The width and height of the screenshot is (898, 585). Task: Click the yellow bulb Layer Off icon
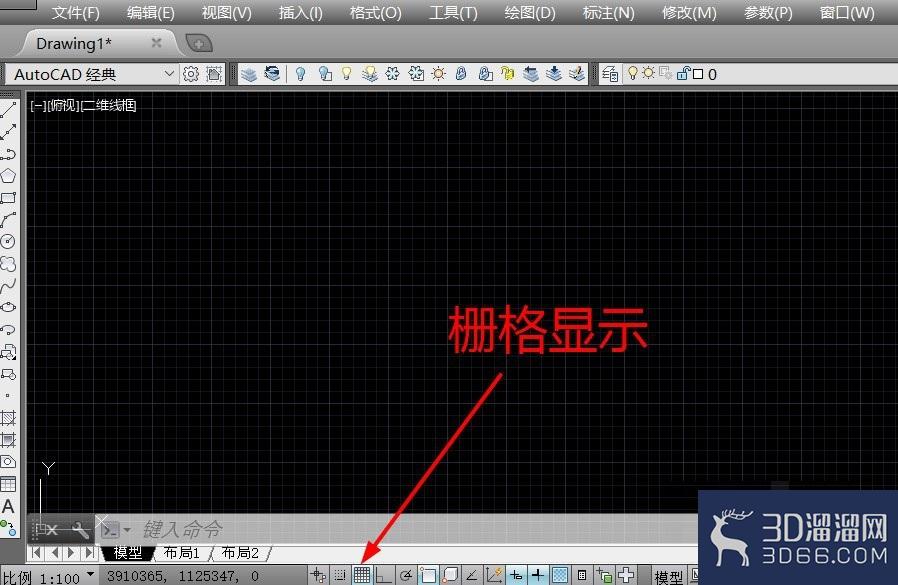[x=346, y=73]
